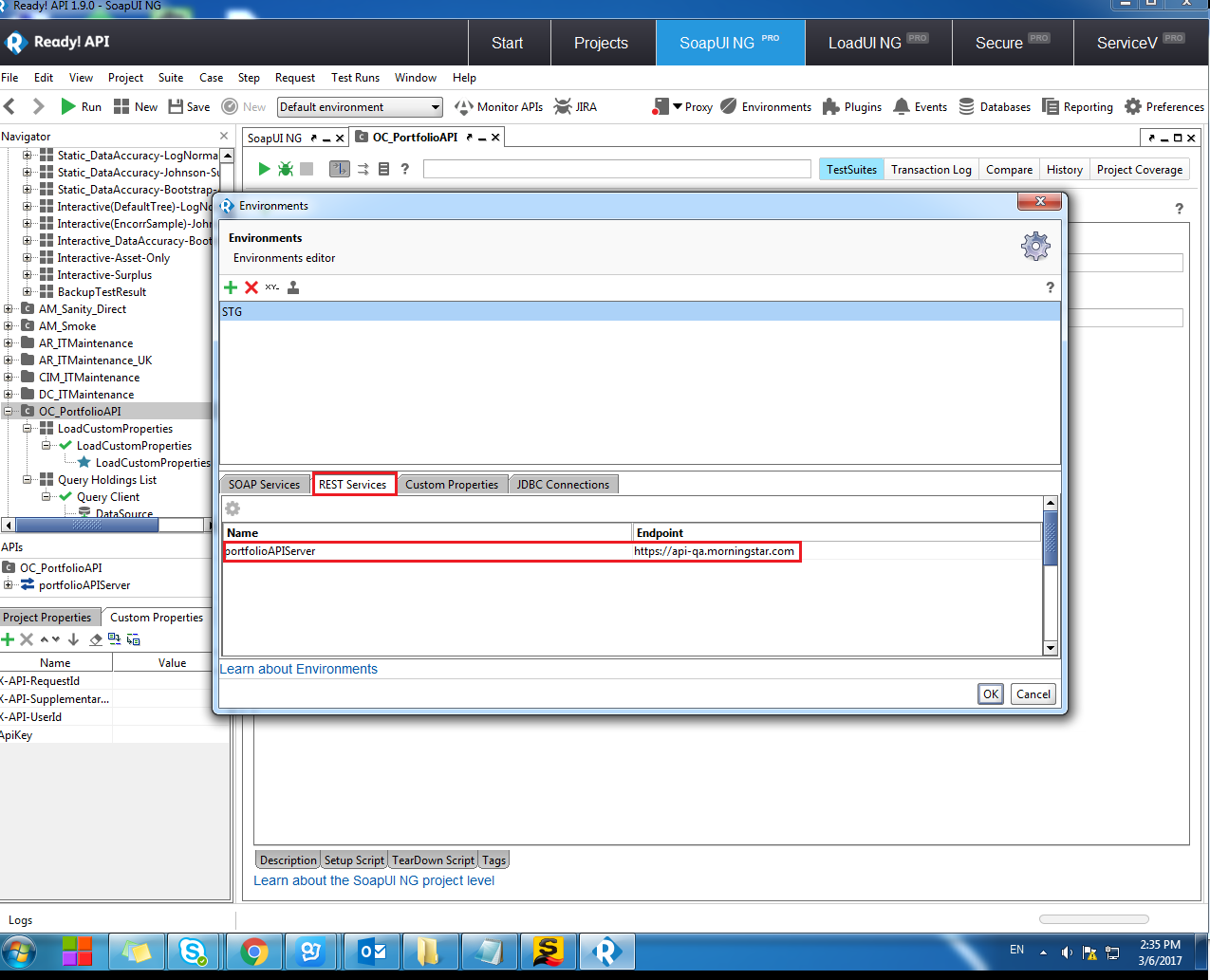Open Skype from the taskbar

pos(194,952)
